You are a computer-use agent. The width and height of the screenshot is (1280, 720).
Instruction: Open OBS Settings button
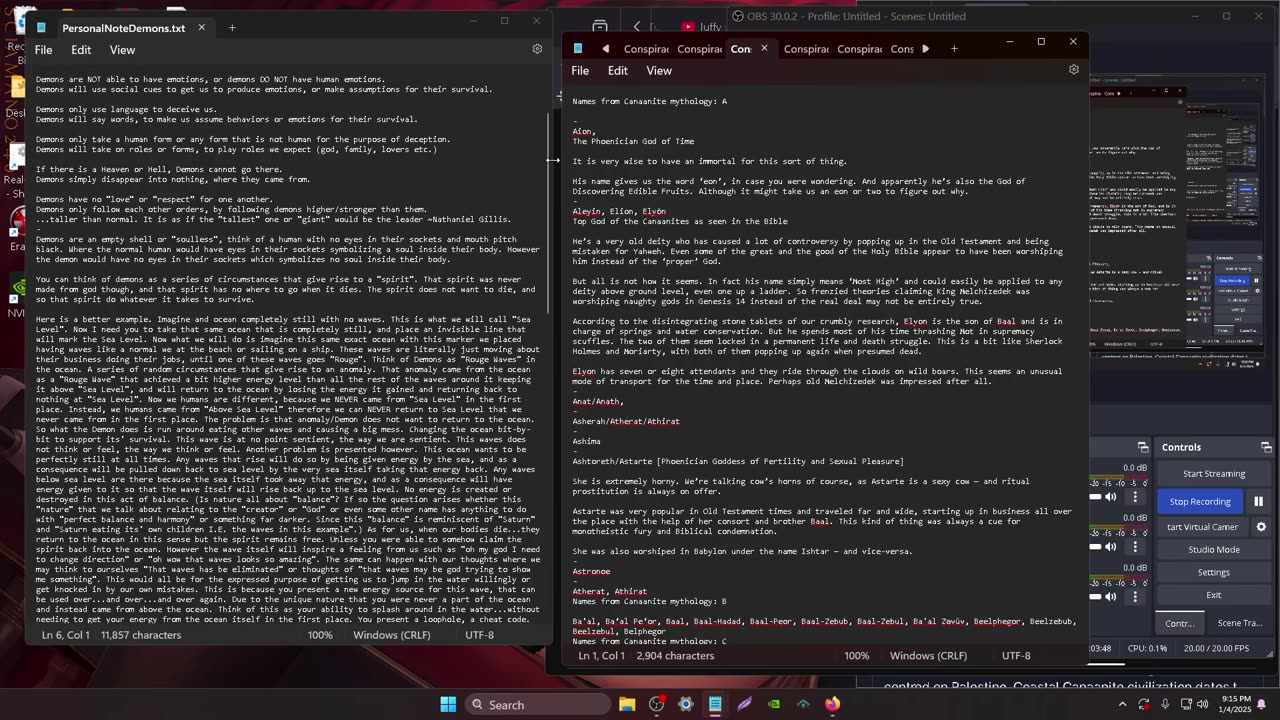1214,573
